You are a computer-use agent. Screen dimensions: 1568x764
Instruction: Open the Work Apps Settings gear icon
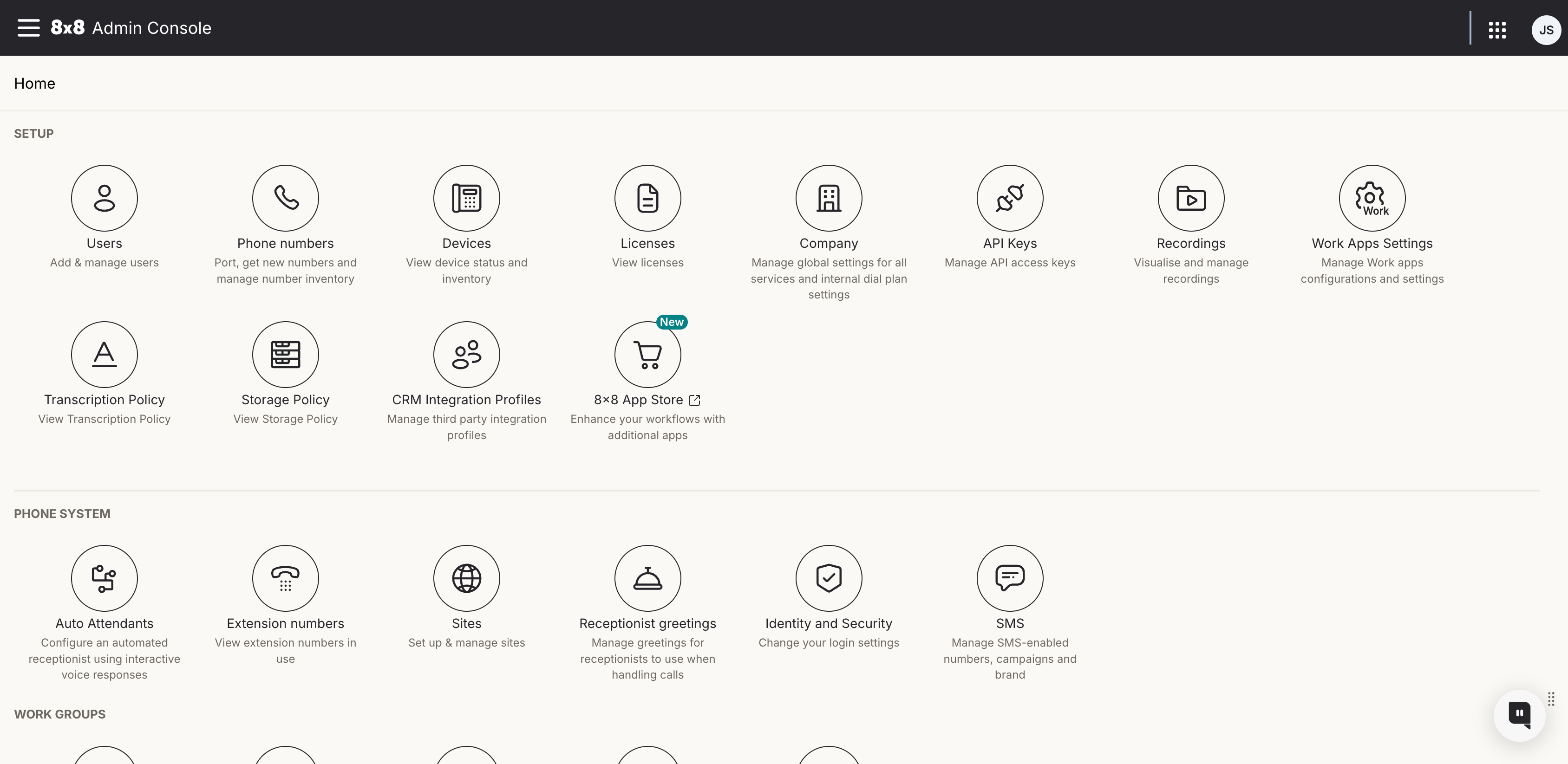(x=1372, y=198)
